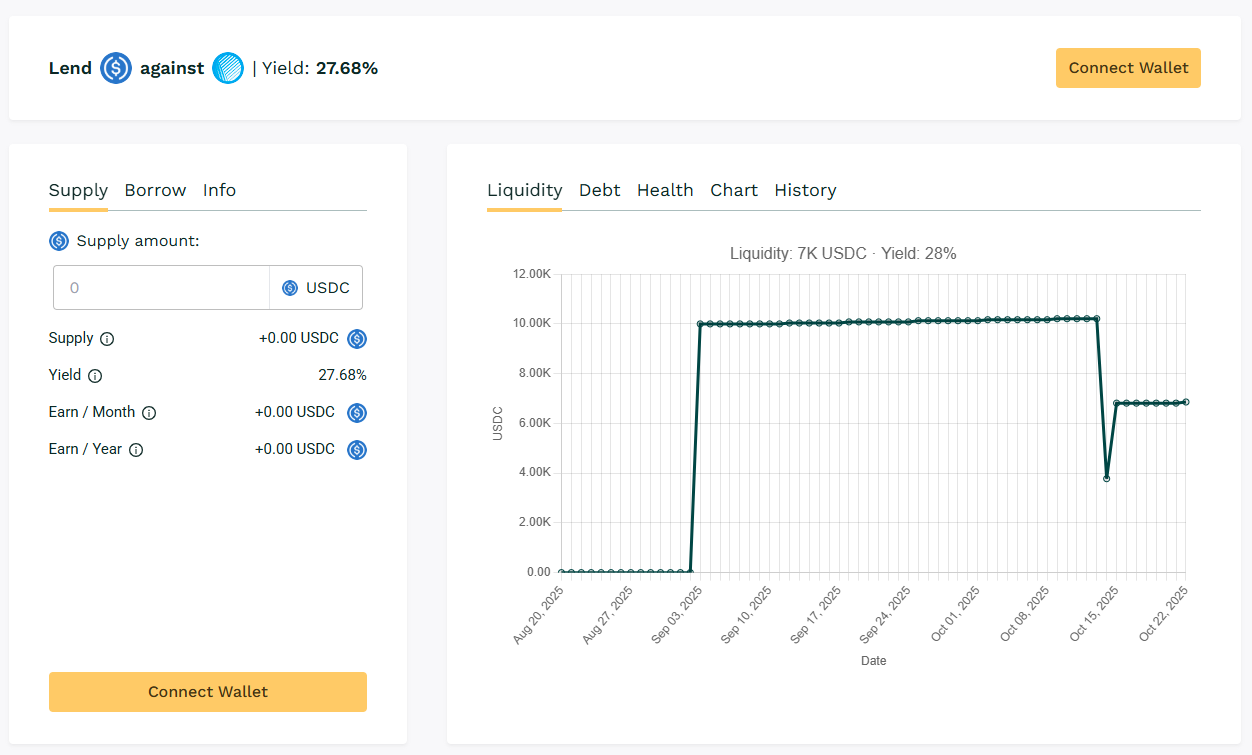Screen dimensions: 1252x755
Task: Switch to the Debt chart tab
Action: coord(599,190)
